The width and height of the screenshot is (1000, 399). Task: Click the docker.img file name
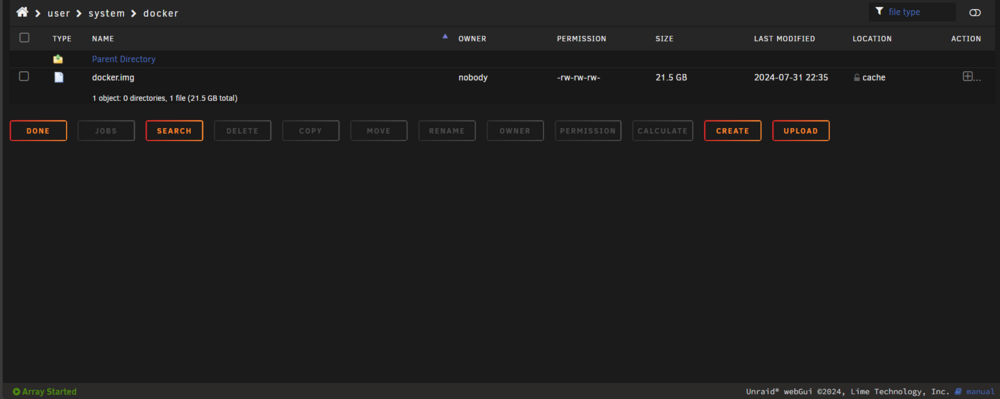[x=113, y=78]
